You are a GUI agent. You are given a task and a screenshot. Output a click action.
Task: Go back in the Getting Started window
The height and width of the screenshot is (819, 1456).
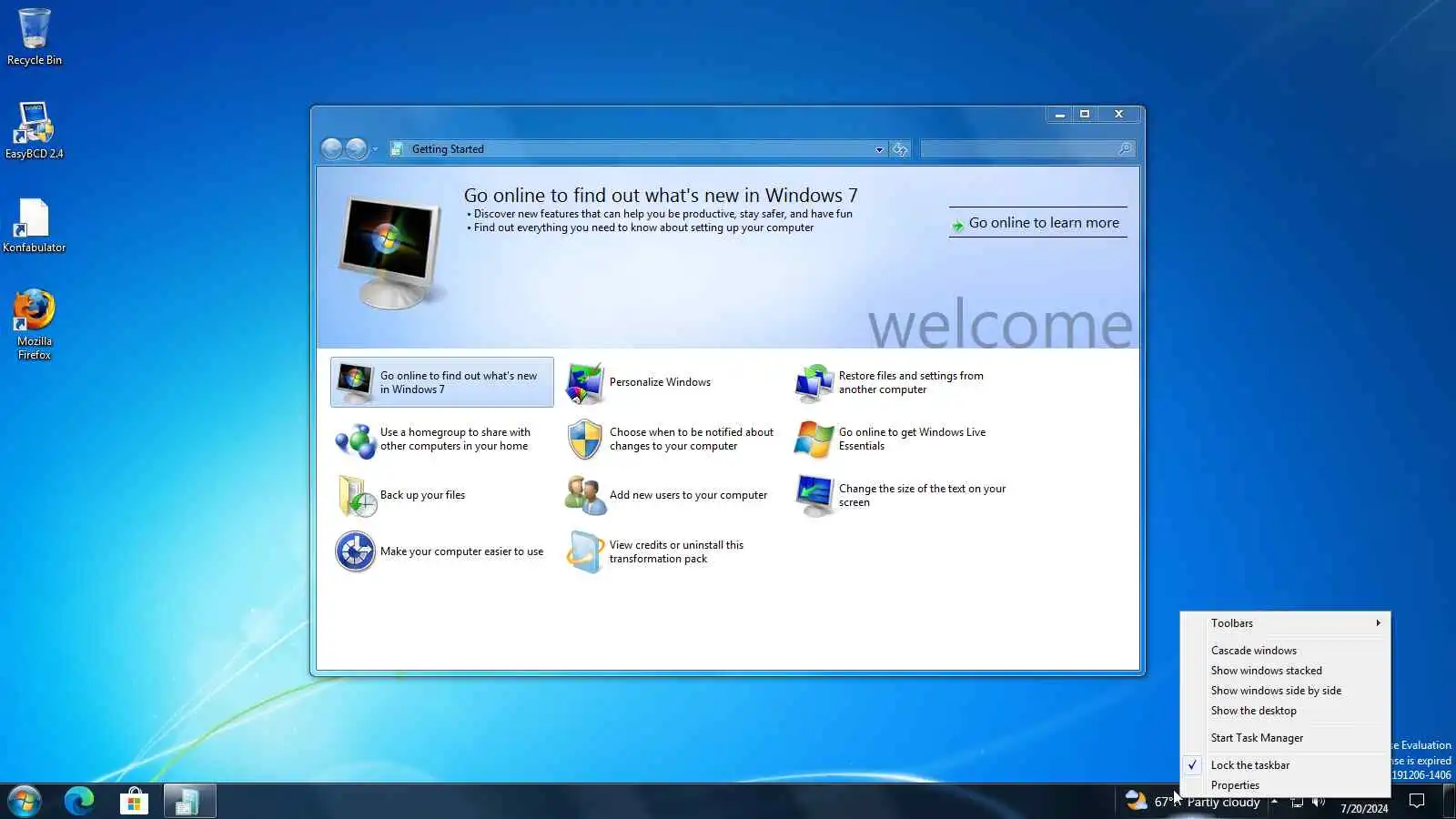pyautogui.click(x=332, y=148)
